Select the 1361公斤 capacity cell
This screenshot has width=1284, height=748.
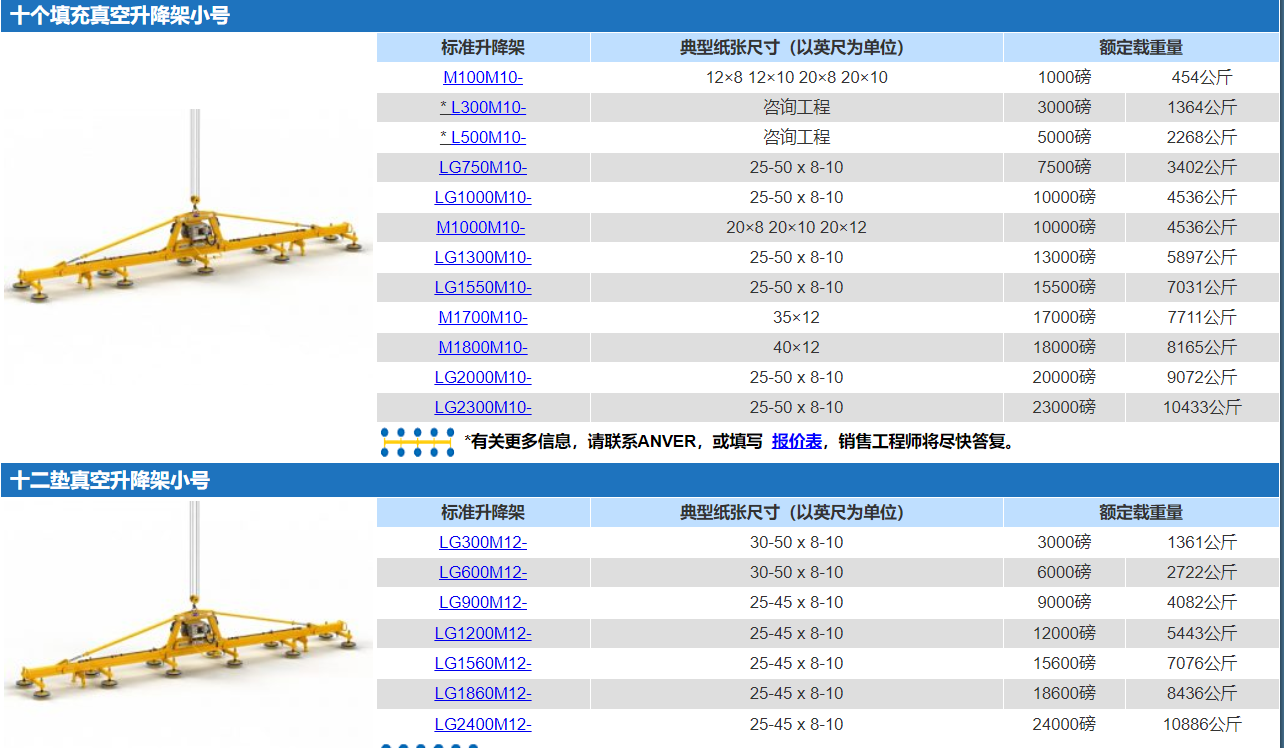[1202, 542]
